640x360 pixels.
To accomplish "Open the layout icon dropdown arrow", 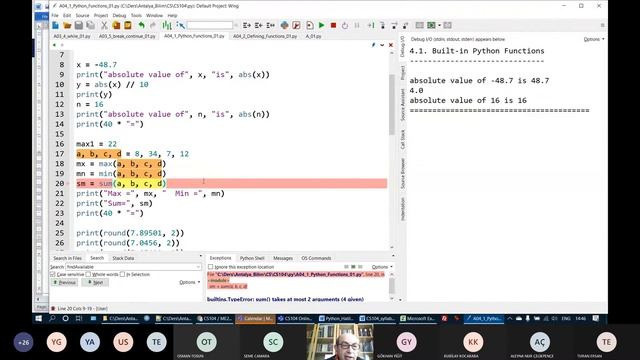I will click(x=439, y=25).
